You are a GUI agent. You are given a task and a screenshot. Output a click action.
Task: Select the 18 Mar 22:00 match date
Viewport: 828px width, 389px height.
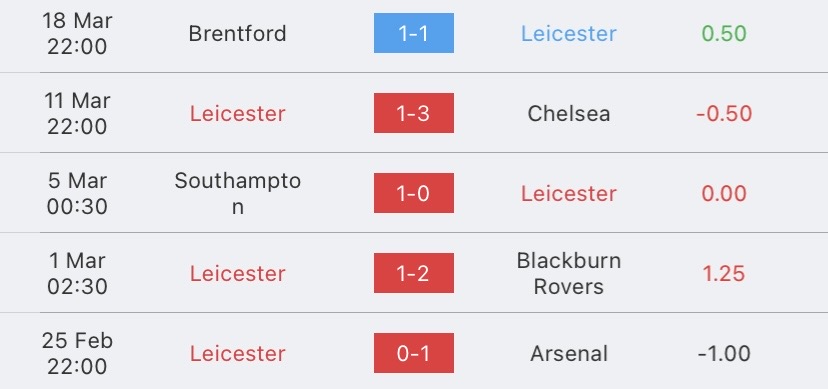tap(77, 34)
